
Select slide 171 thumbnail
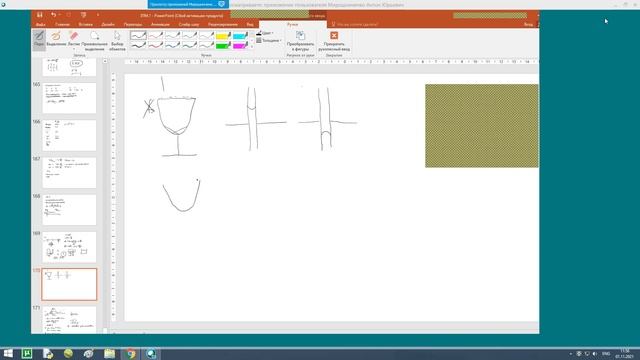click(x=69, y=320)
